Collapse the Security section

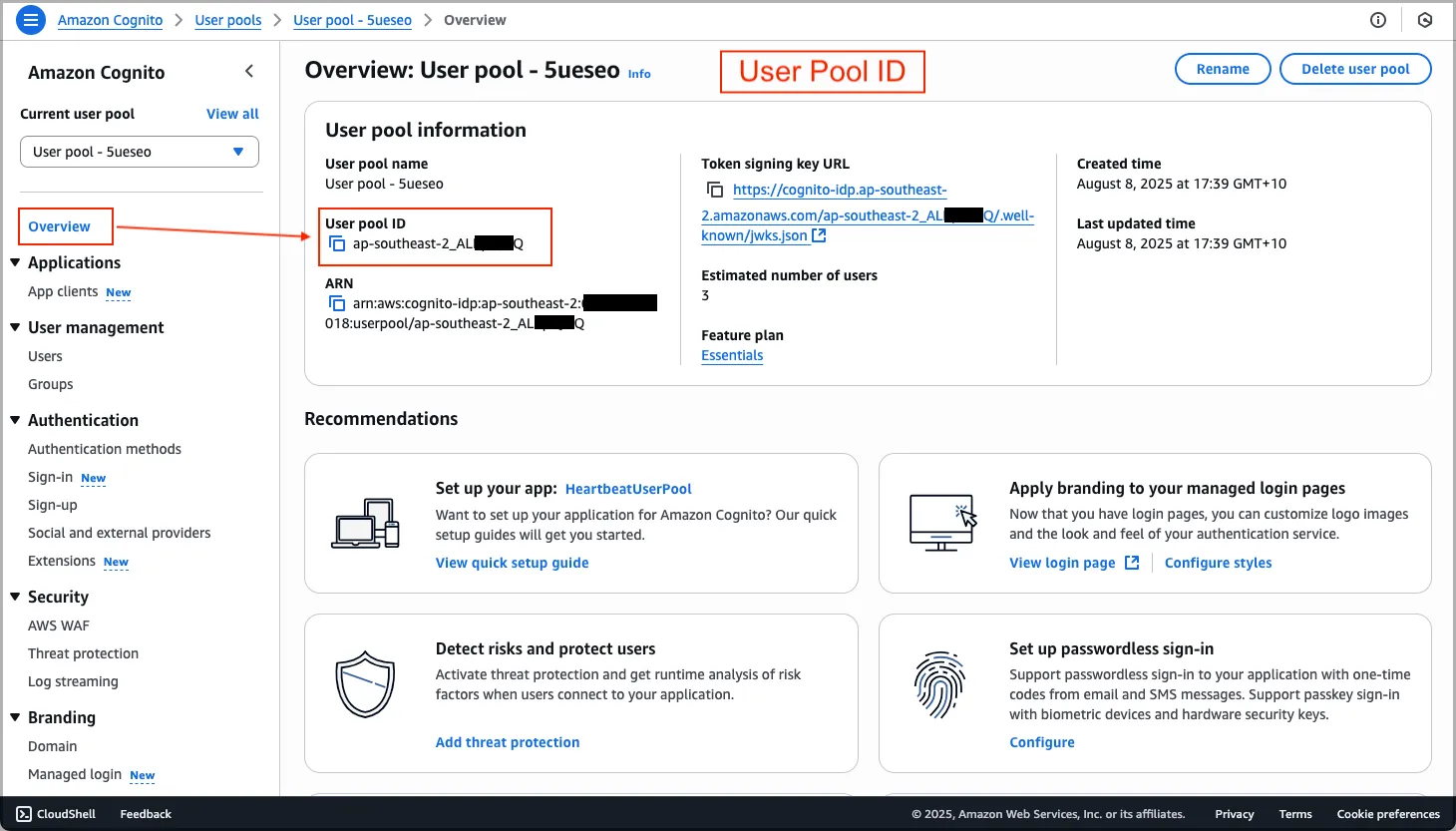(x=15, y=597)
